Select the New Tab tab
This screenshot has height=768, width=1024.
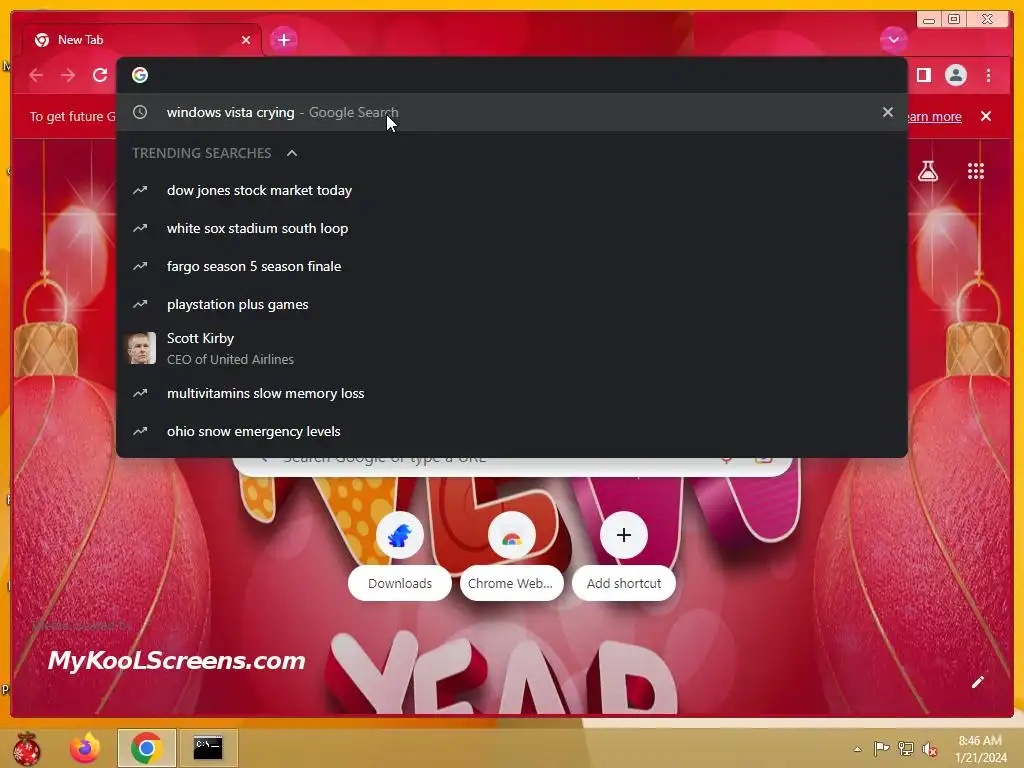pyautogui.click(x=141, y=40)
